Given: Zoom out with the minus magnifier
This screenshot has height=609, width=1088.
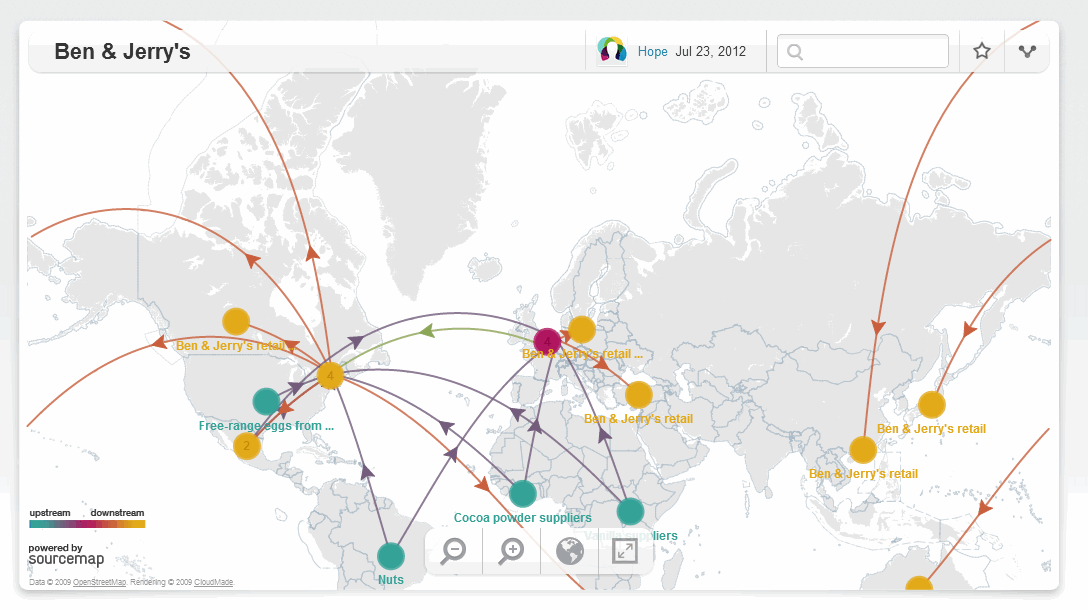Looking at the screenshot, I should tap(454, 551).
